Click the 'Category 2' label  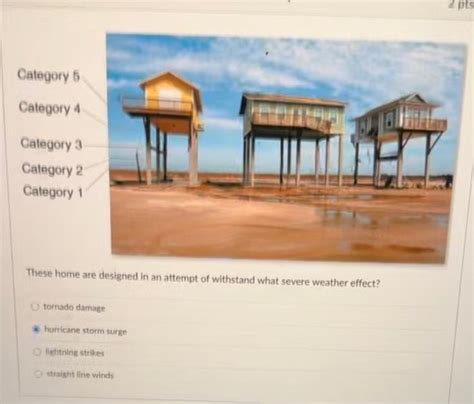(52, 169)
